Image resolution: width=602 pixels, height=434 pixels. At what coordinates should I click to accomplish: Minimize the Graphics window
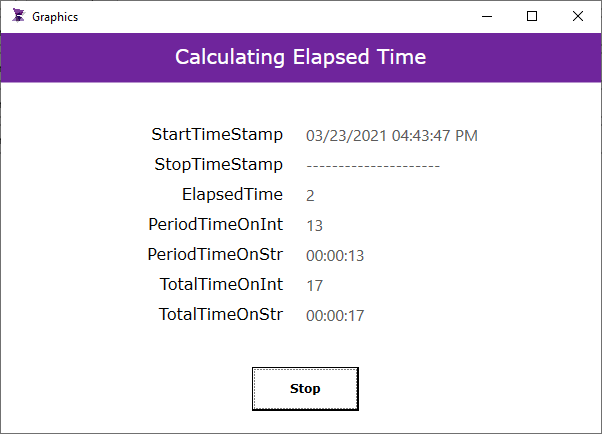click(487, 17)
